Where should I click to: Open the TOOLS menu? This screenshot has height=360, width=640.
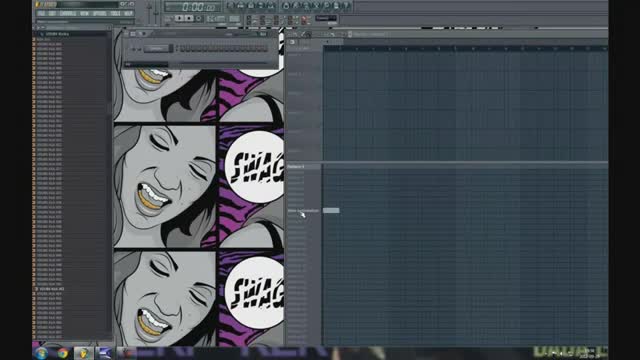116,13
